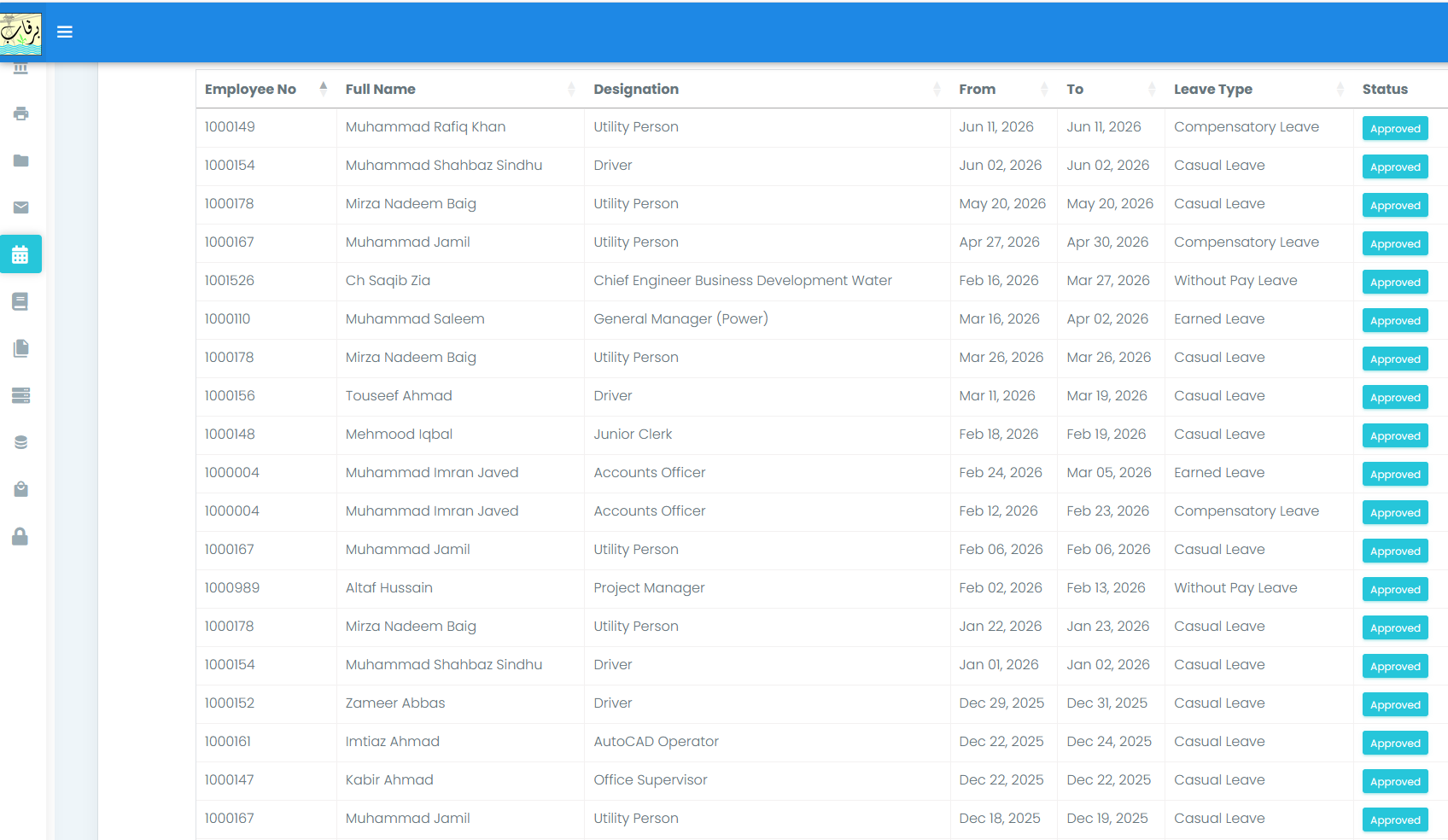Screen dimensions: 1448x840
Task: Click From date Dec 29, 2025
Action: 1002,703
